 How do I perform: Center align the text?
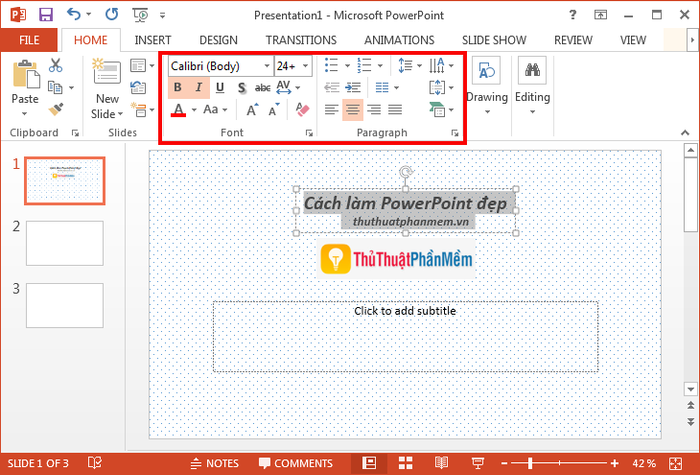point(353,110)
